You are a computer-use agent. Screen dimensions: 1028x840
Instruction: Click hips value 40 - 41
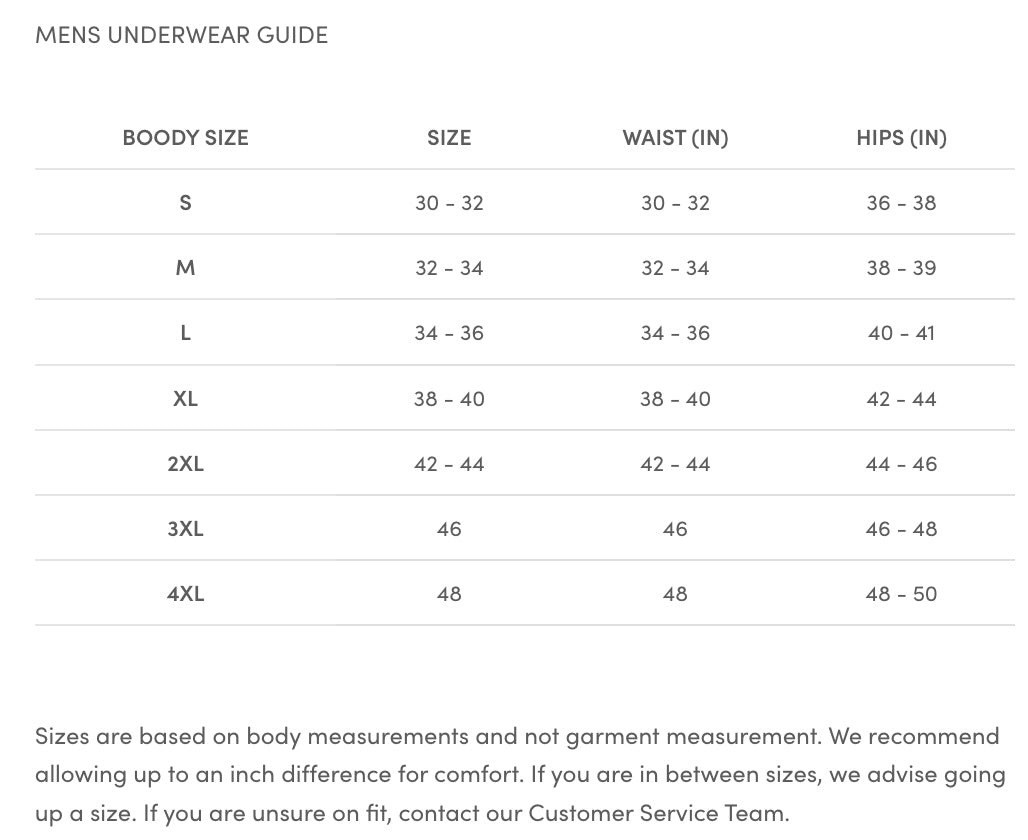click(x=901, y=333)
